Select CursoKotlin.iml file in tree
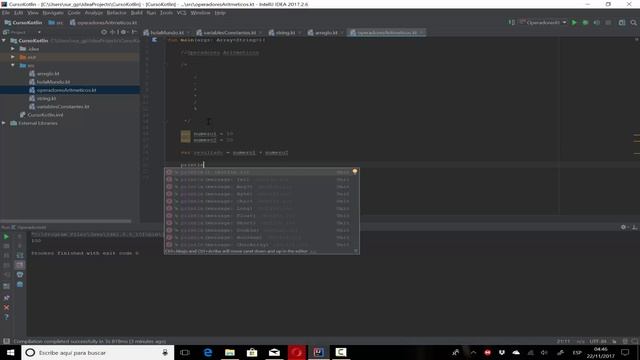The width and height of the screenshot is (640, 360). click(x=45, y=115)
